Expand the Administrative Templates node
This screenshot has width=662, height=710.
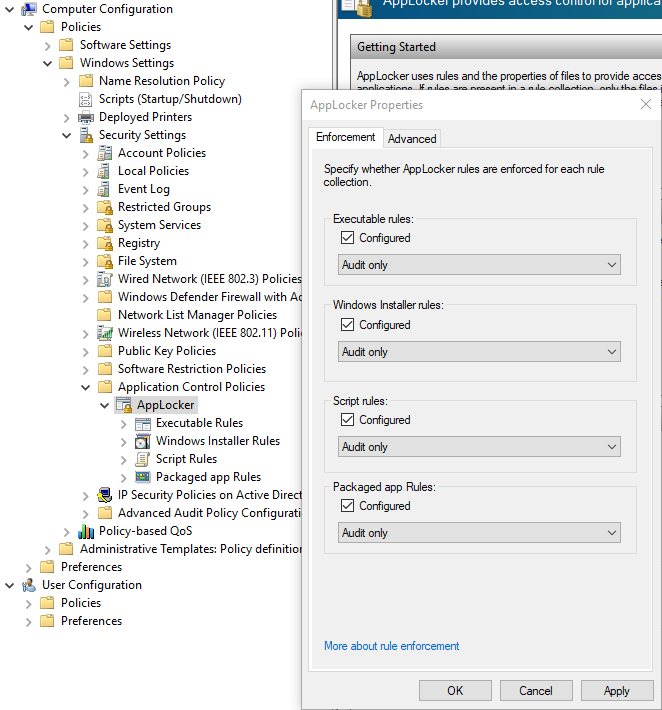48,550
